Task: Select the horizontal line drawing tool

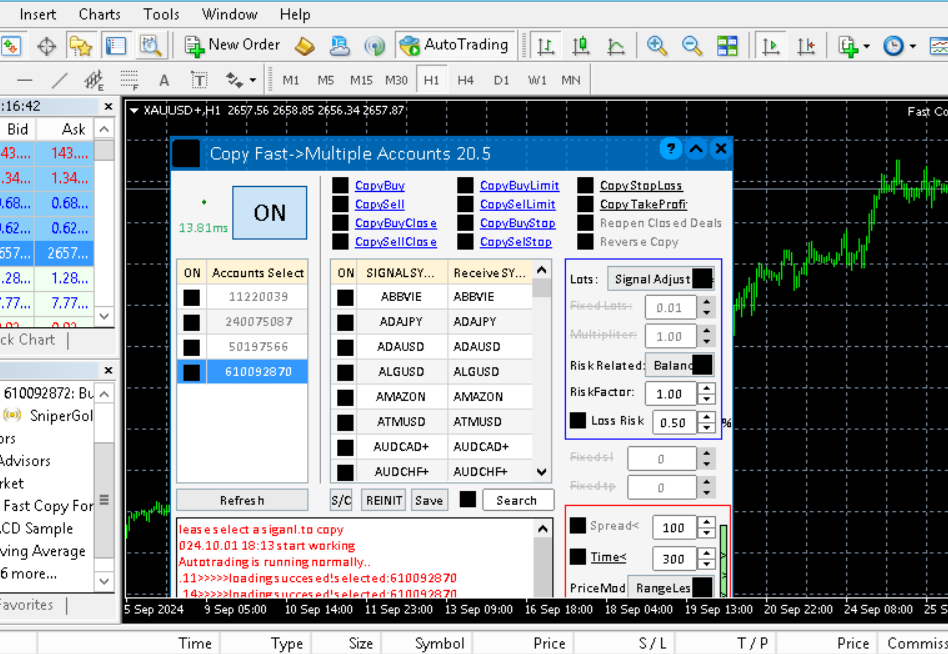Action: point(25,80)
